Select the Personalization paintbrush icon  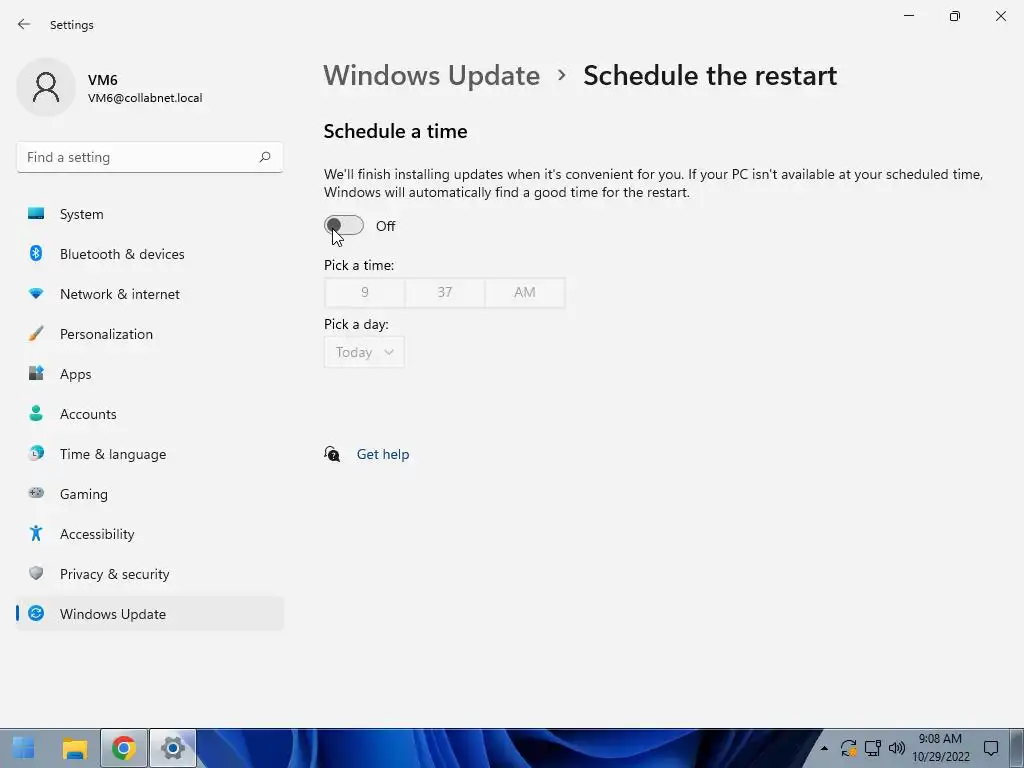[x=36, y=334]
